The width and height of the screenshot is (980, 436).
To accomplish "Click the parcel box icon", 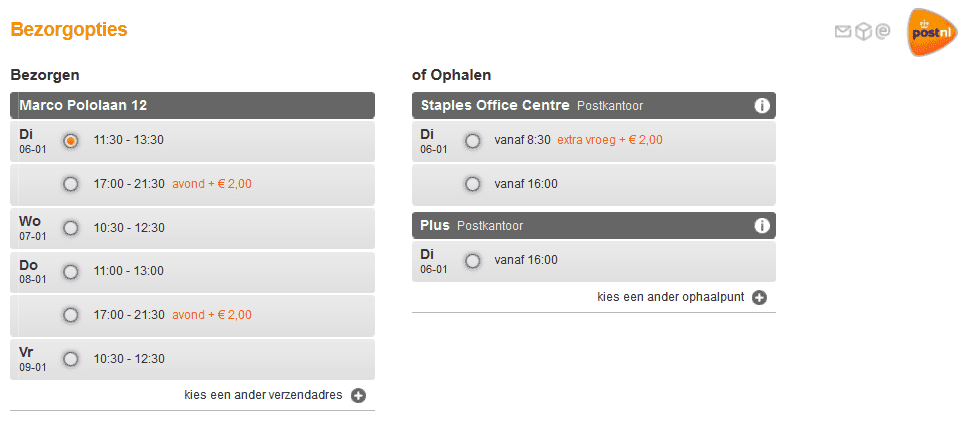I will click(x=863, y=32).
